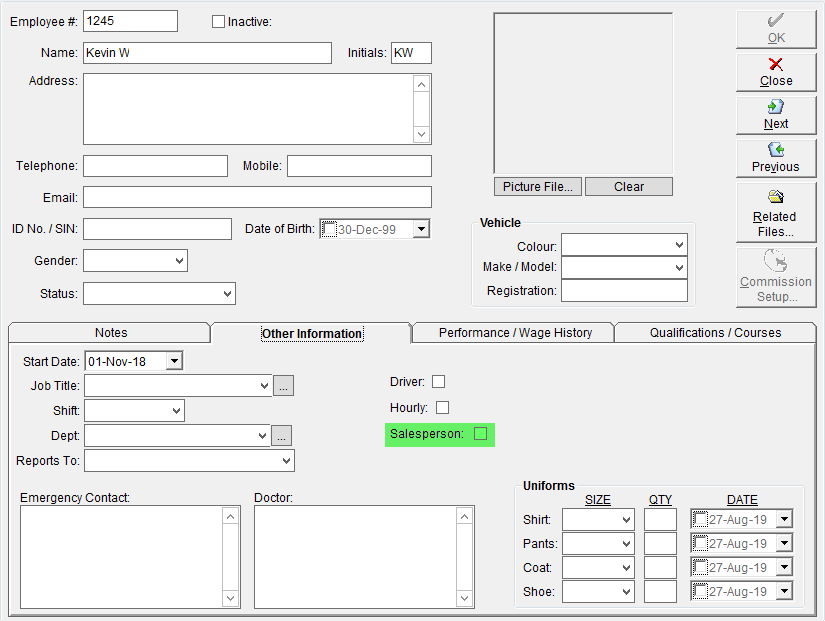
Task: Click Emergency Contact scrollbar down arrow
Action: (x=230, y=598)
